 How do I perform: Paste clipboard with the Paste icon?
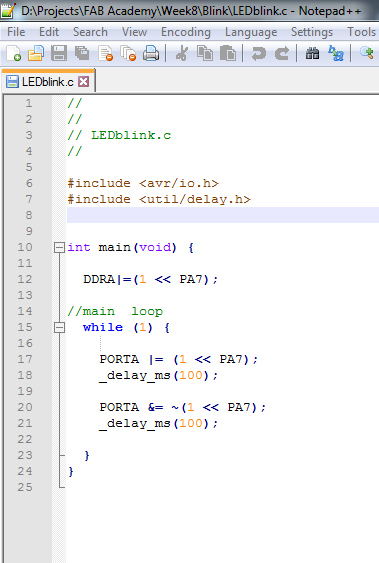tap(228, 53)
